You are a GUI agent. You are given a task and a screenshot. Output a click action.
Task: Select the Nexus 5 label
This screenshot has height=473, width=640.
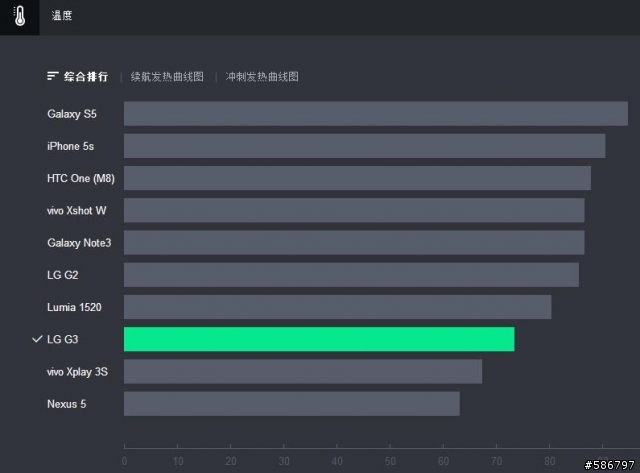67,404
